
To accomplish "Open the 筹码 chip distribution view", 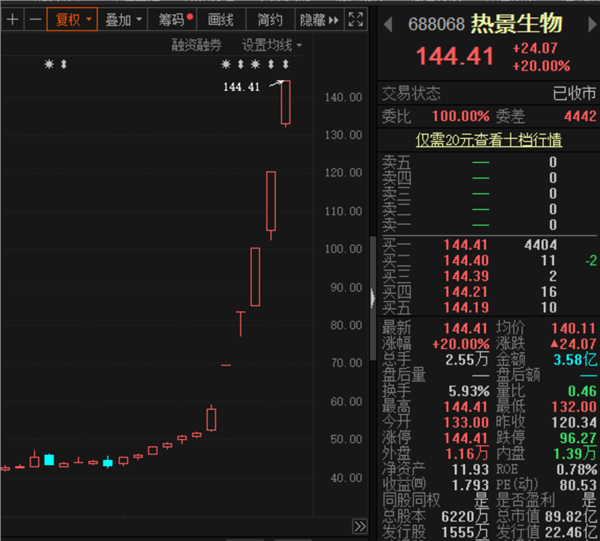I will click(171, 19).
